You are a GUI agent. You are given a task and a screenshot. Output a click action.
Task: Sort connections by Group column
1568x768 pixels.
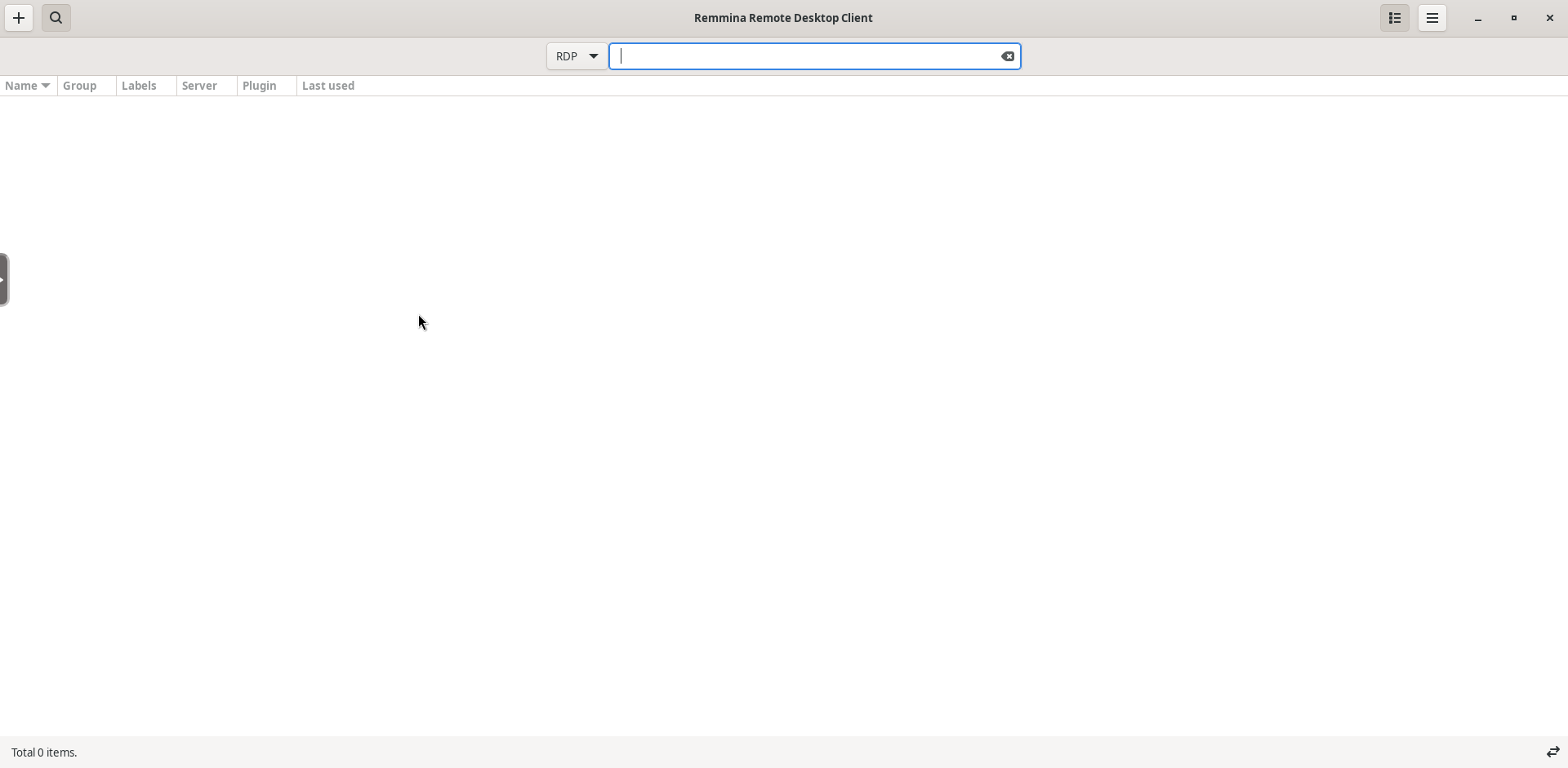pos(87,86)
